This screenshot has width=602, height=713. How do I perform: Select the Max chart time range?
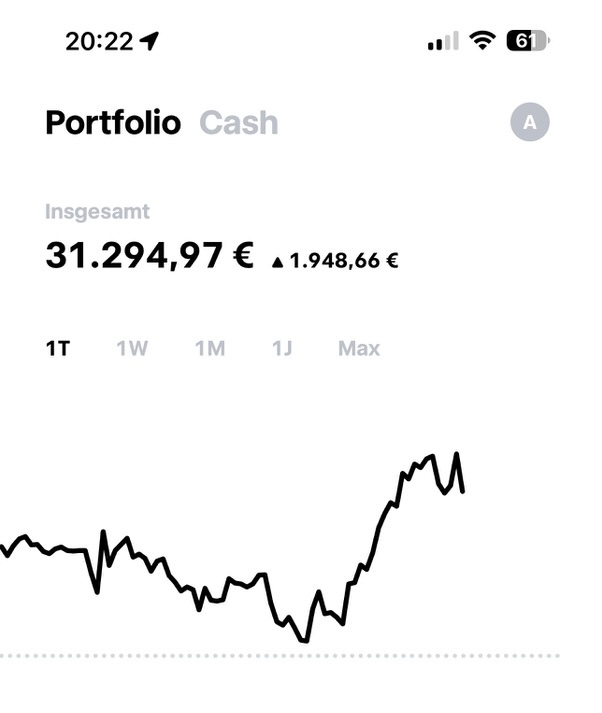point(359,349)
